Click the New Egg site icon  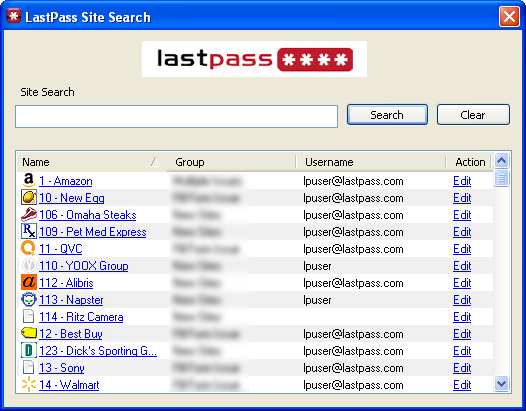29,197
